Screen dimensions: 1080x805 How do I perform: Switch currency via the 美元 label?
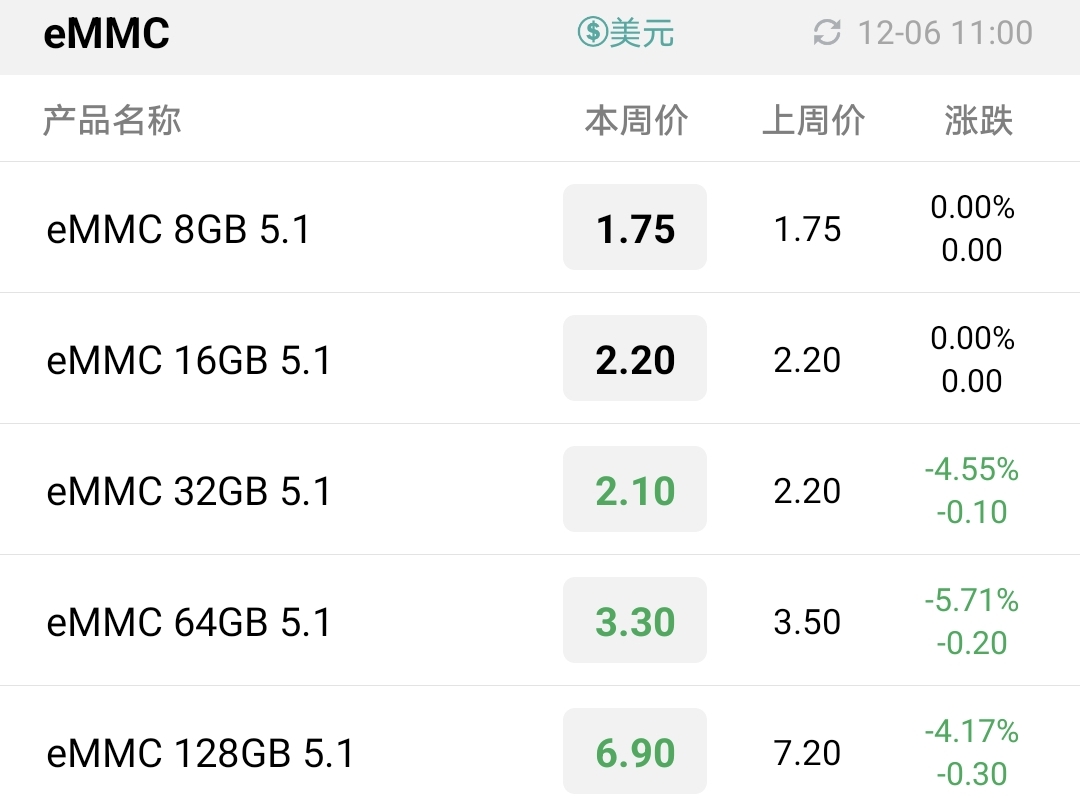pyautogui.click(x=642, y=32)
